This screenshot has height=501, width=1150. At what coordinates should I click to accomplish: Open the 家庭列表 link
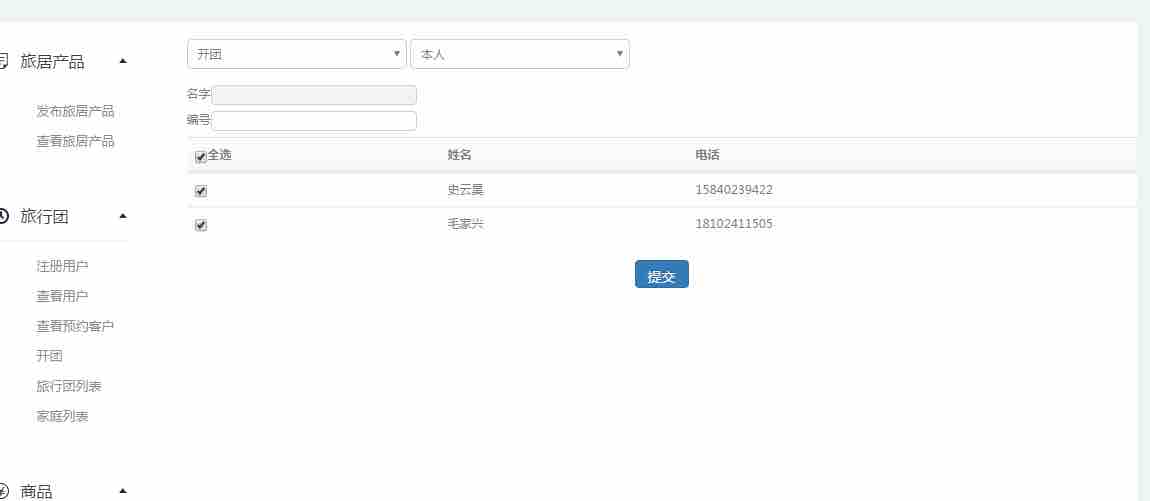tap(62, 416)
